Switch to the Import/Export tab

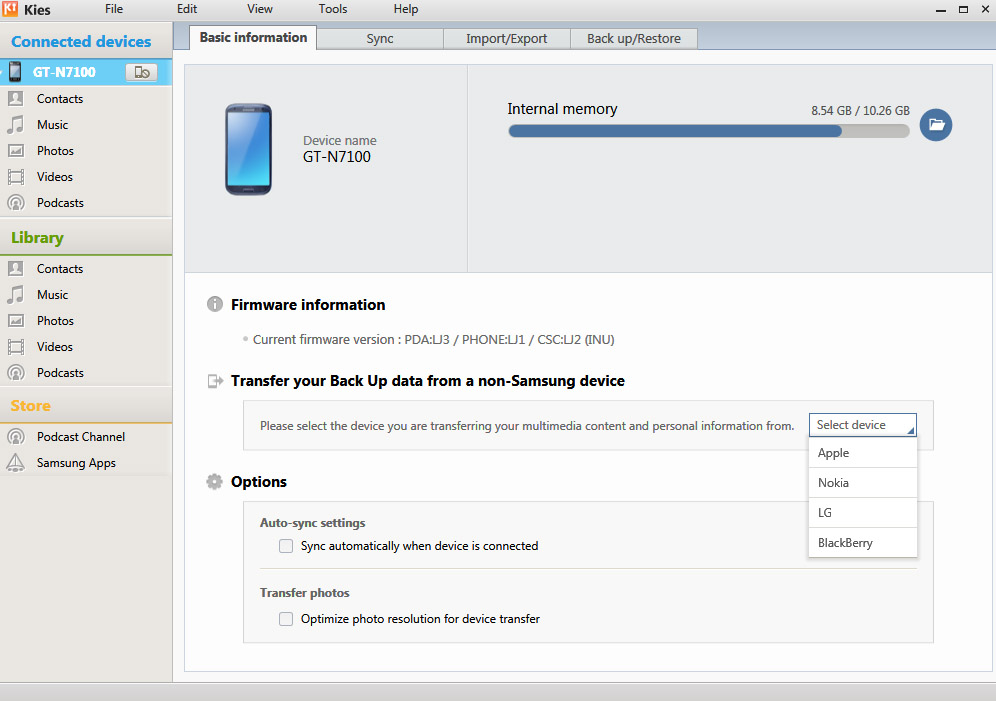coord(506,39)
